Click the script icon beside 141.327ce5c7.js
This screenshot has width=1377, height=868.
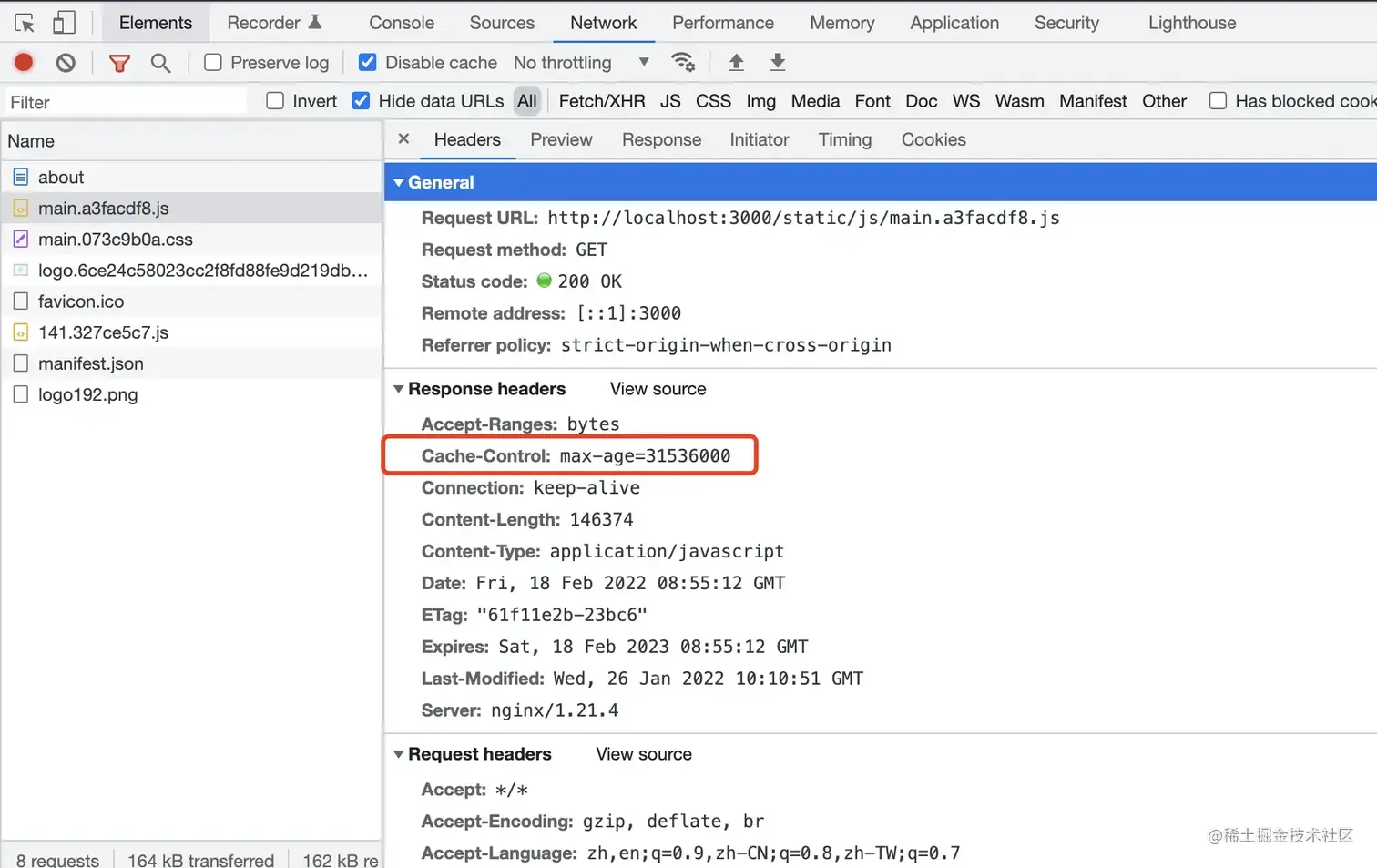(x=21, y=332)
